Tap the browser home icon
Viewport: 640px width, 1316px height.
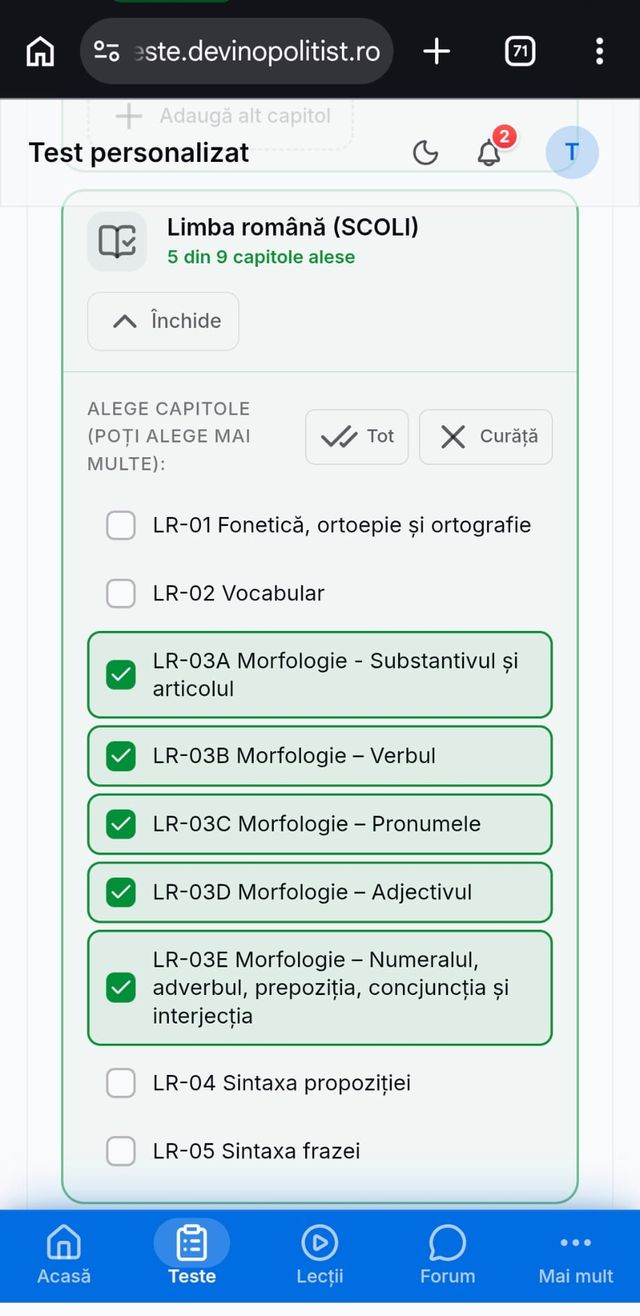(x=40, y=51)
